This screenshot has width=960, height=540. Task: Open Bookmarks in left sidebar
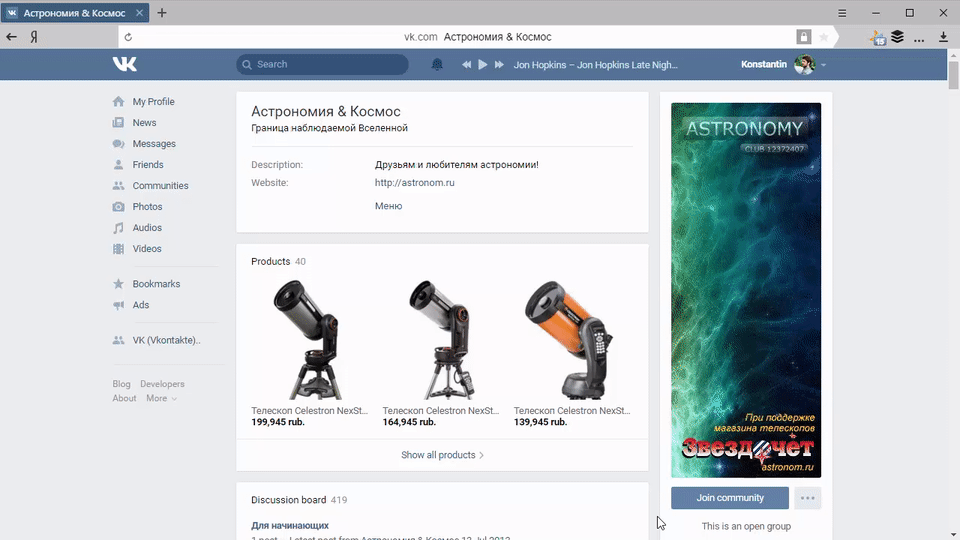pyautogui.click(x=156, y=284)
